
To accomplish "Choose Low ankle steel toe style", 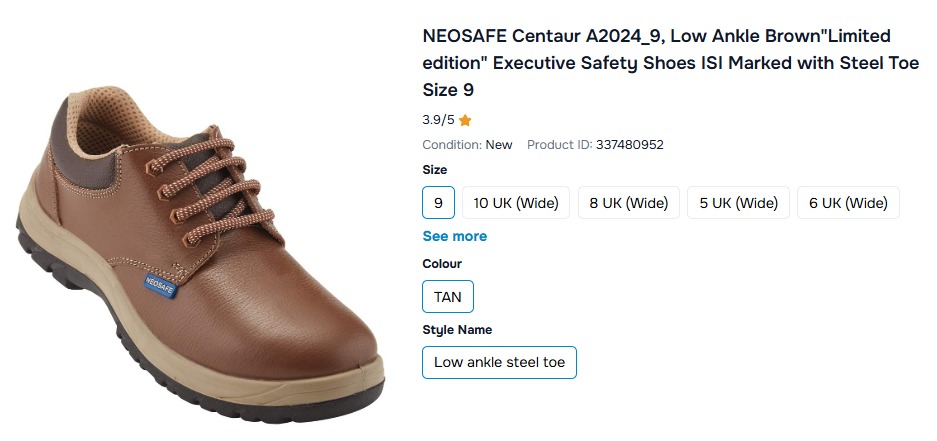I will pos(499,362).
